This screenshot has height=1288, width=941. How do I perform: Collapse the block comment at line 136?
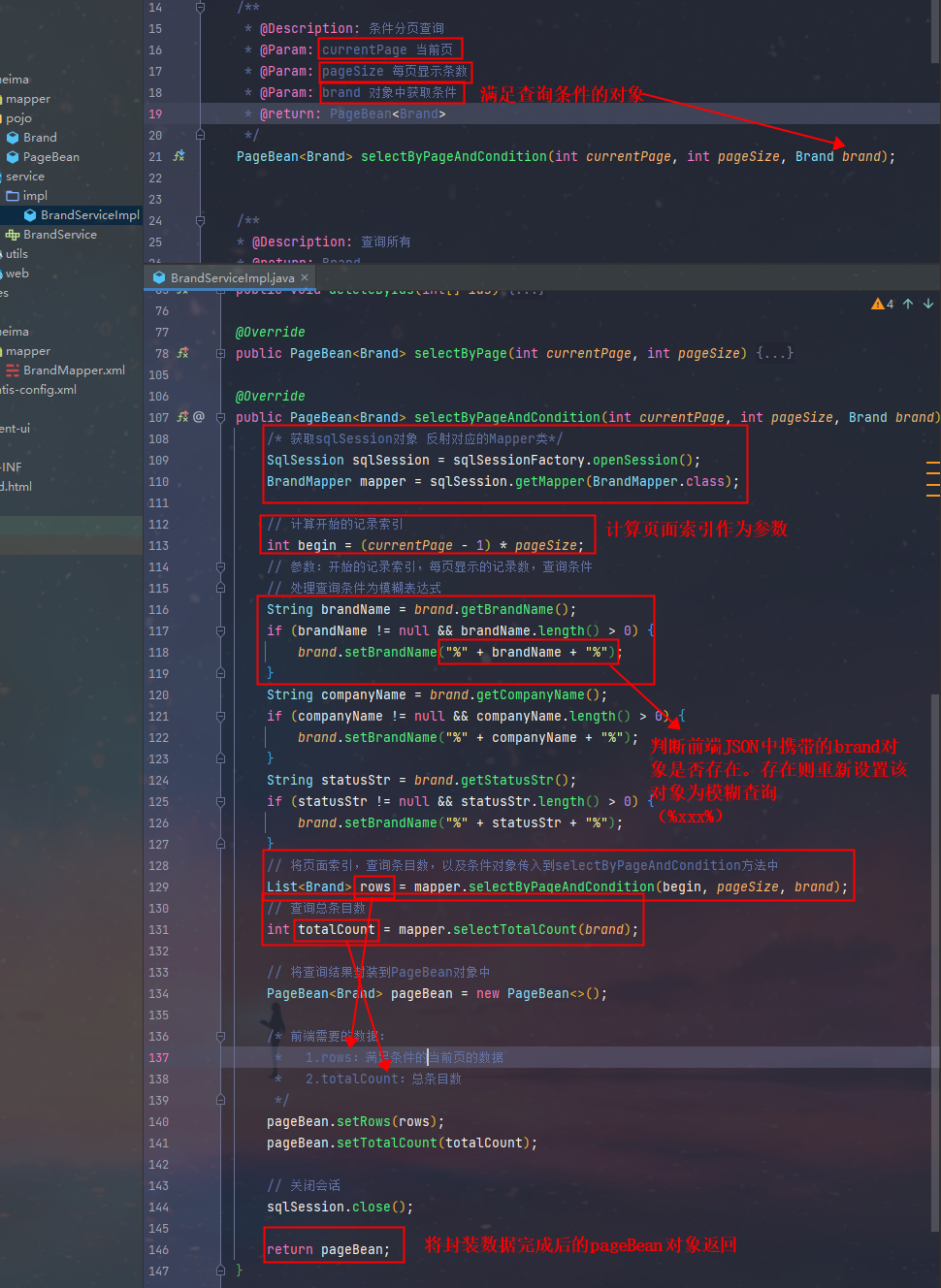pos(220,1036)
